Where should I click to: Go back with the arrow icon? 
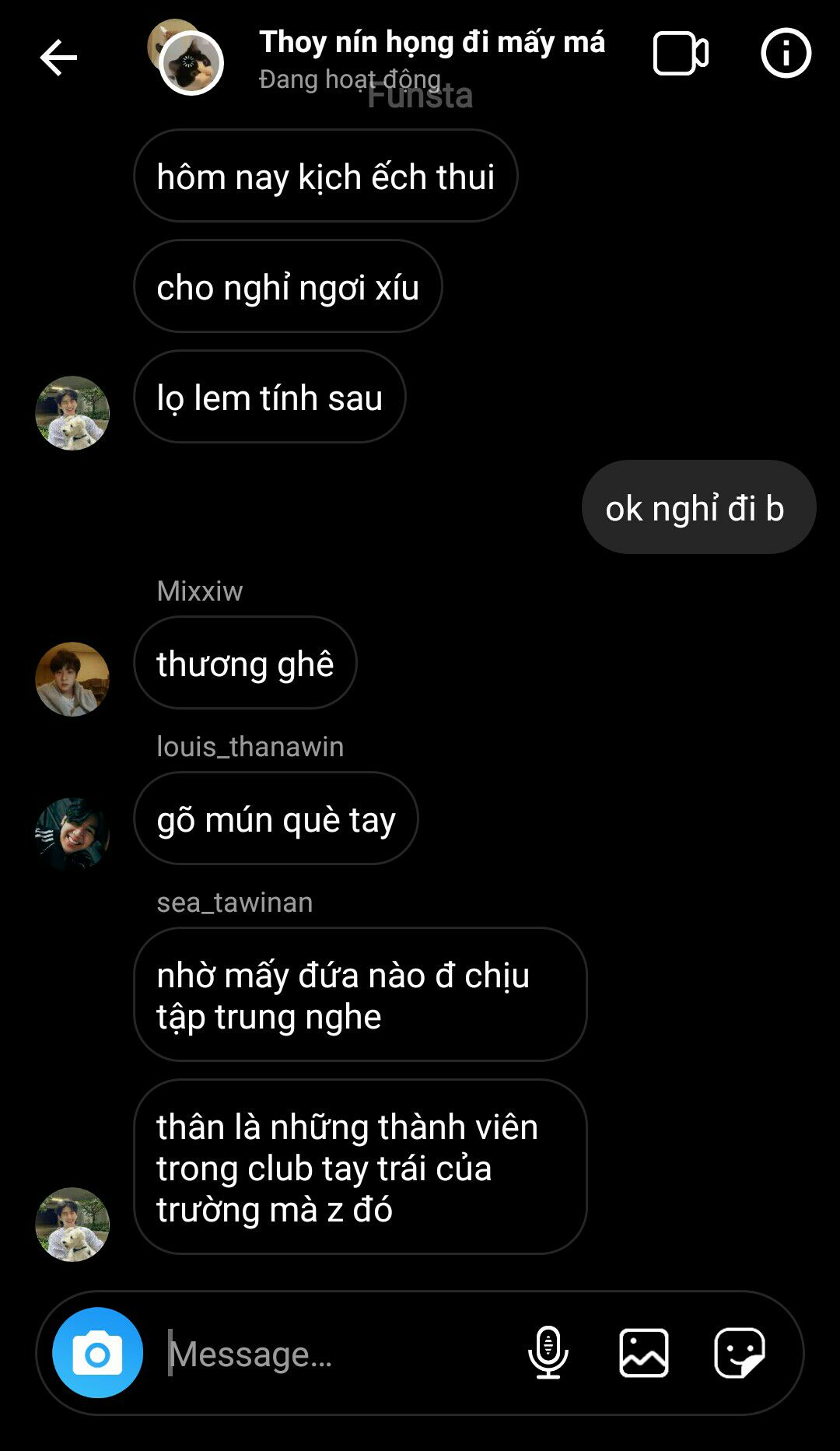click(x=58, y=58)
